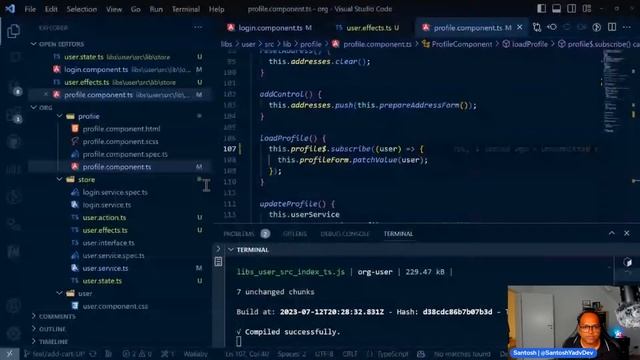
Task: Open user.action.ts in the store folder
Action: click(x=104, y=218)
